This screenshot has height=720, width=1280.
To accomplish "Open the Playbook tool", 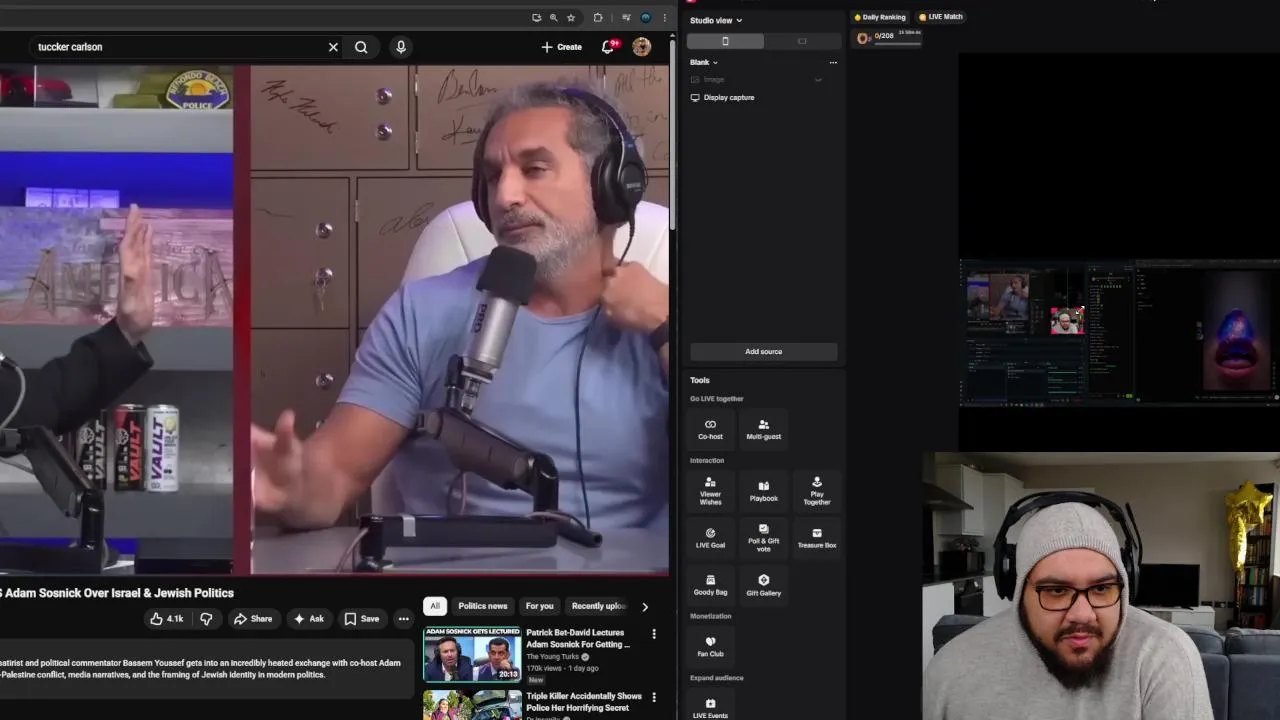I will (763, 490).
